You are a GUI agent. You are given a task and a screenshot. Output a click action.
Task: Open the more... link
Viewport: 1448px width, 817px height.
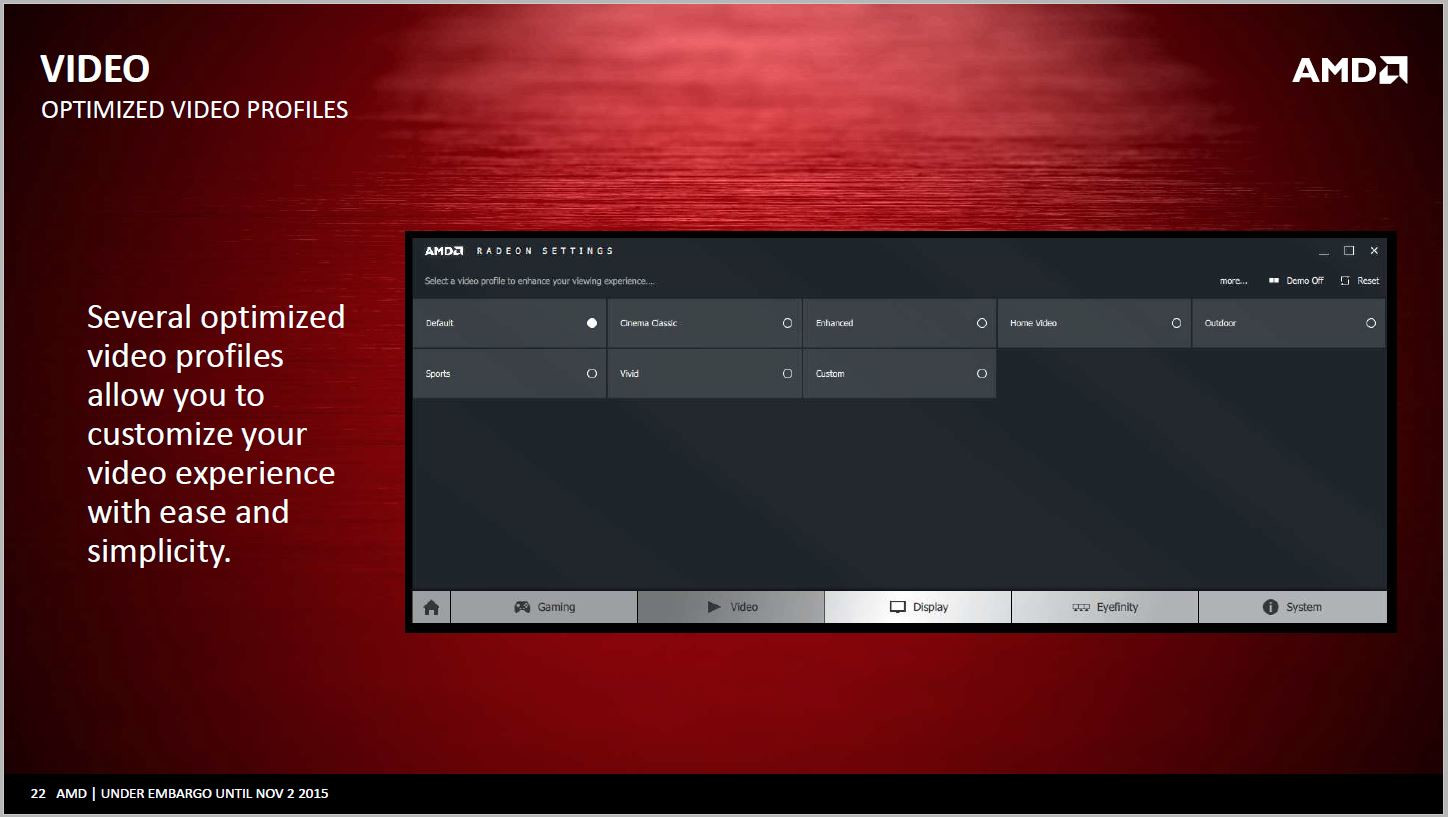[x=1233, y=281]
